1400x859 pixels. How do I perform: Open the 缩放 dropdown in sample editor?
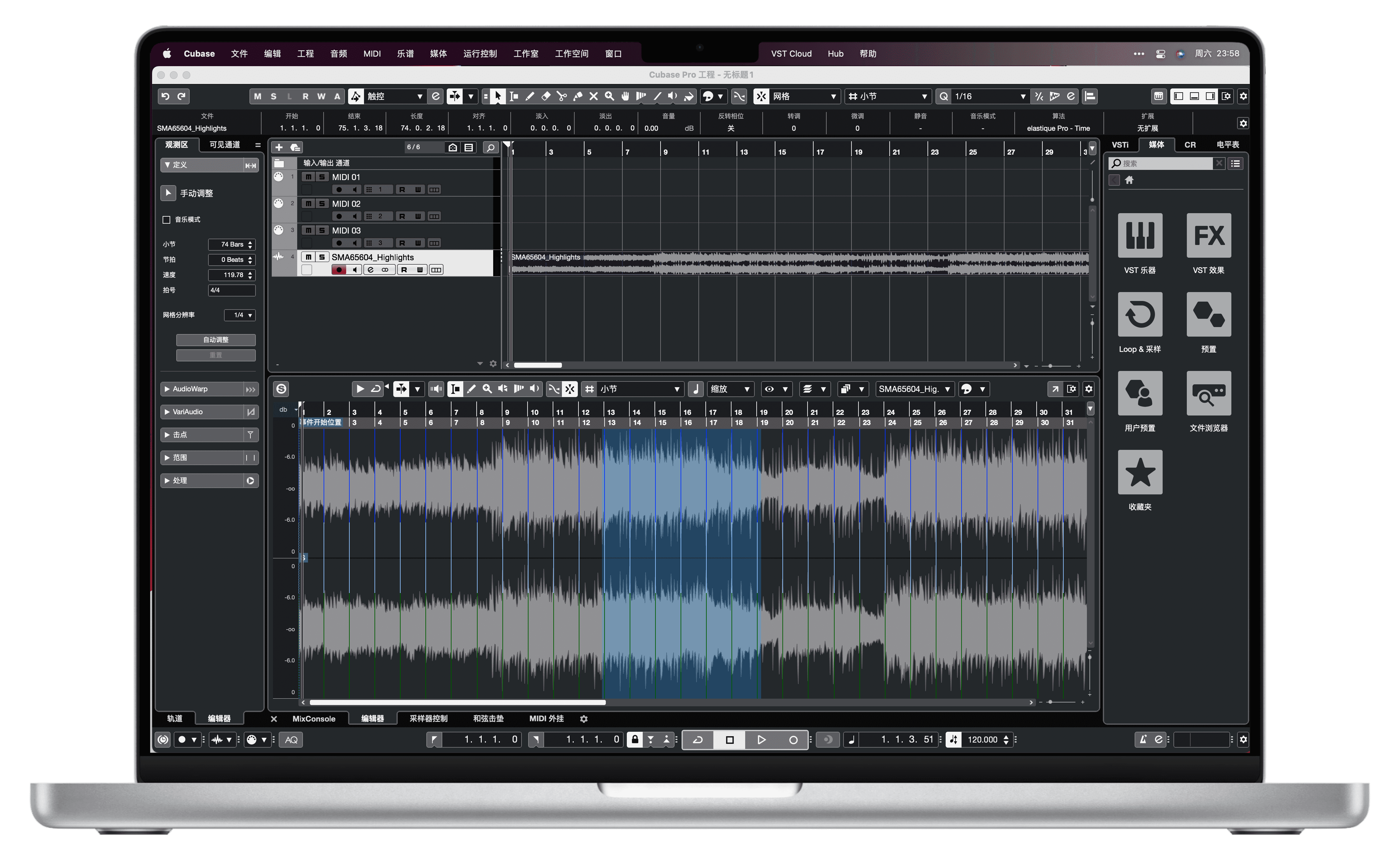coord(730,389)
